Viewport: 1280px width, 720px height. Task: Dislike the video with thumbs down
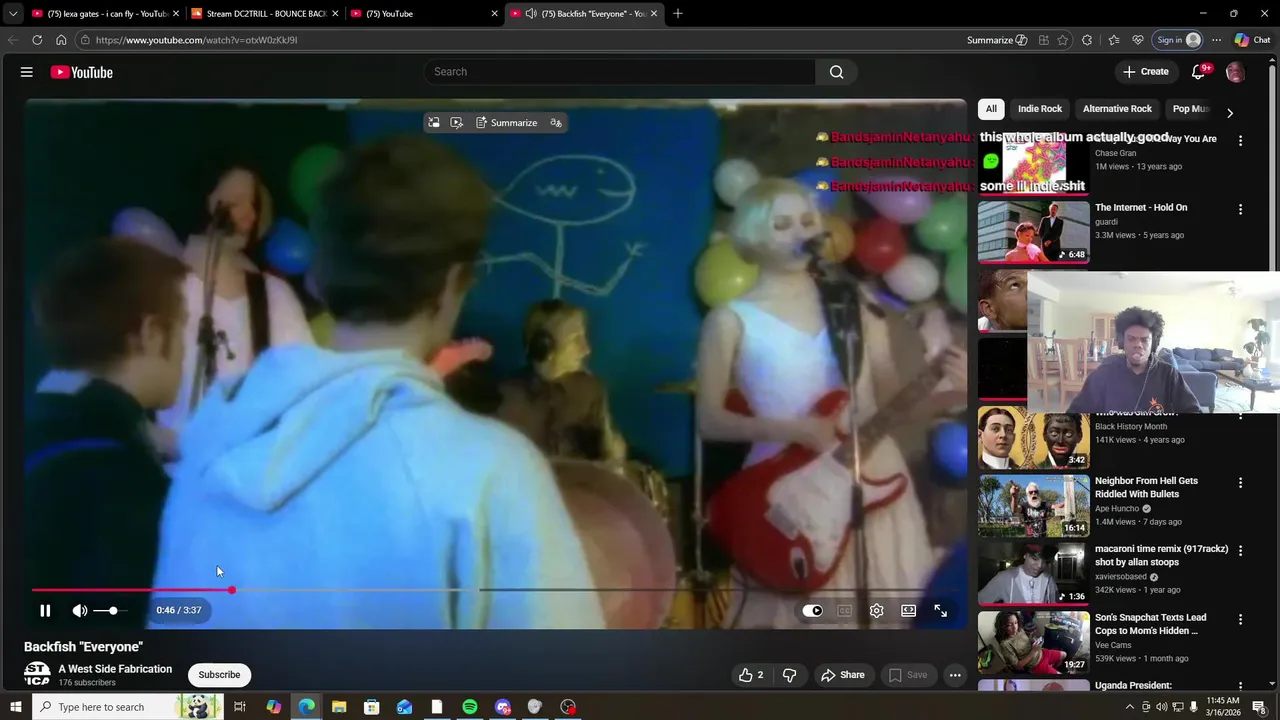coord(789,675)
